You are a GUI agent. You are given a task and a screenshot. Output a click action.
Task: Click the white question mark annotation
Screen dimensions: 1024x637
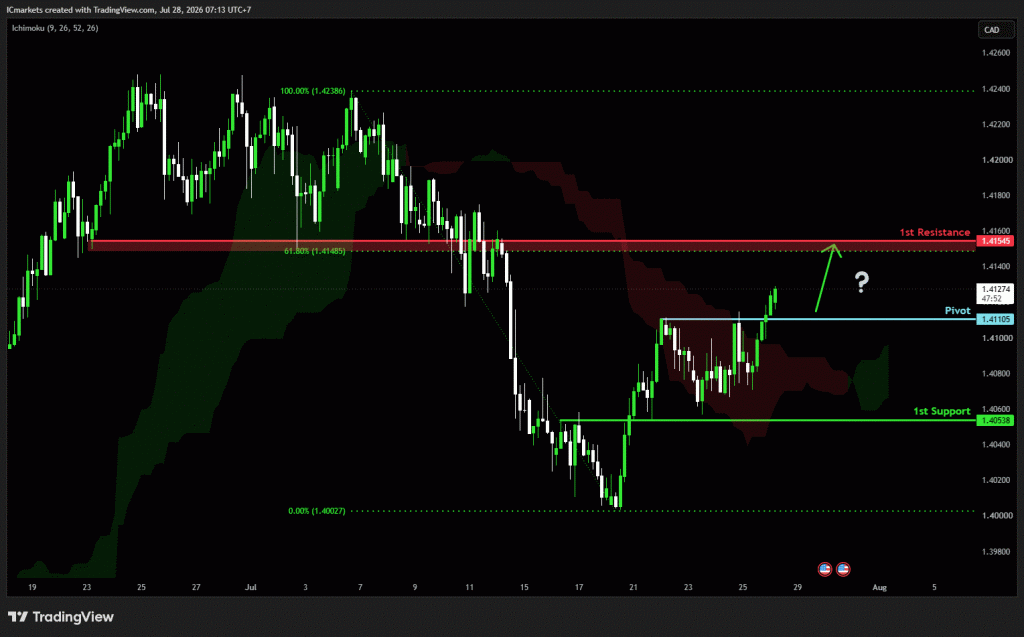pos(862,282)
